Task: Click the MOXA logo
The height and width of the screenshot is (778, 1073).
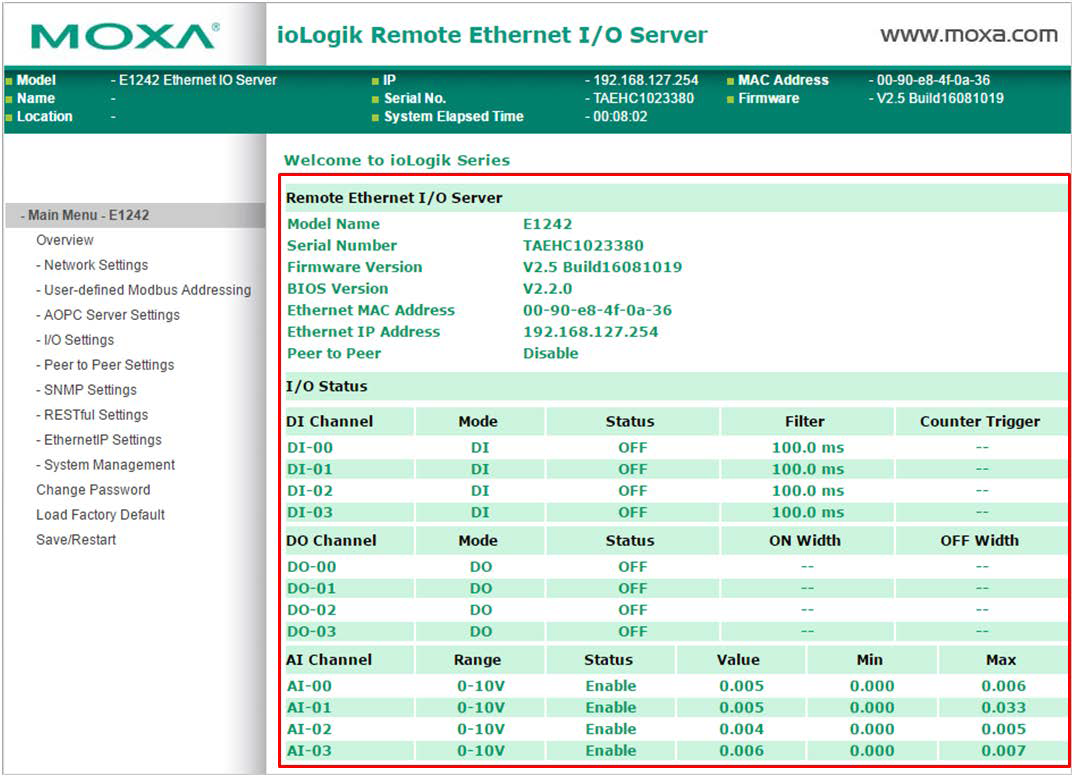Action: coord(125,36)
